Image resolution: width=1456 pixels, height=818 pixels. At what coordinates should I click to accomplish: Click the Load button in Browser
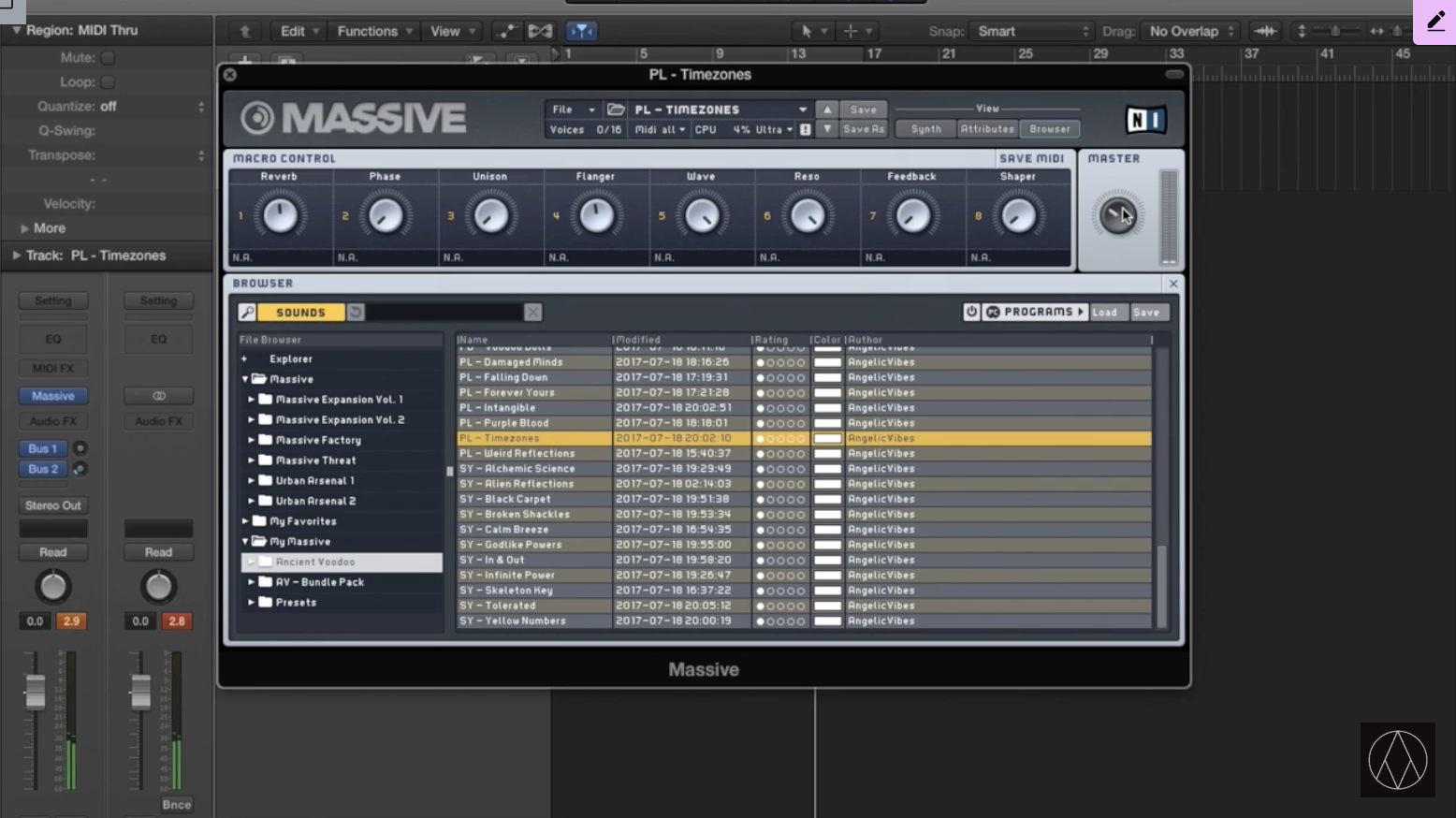pyautogui.click(x=1104, y=313)
